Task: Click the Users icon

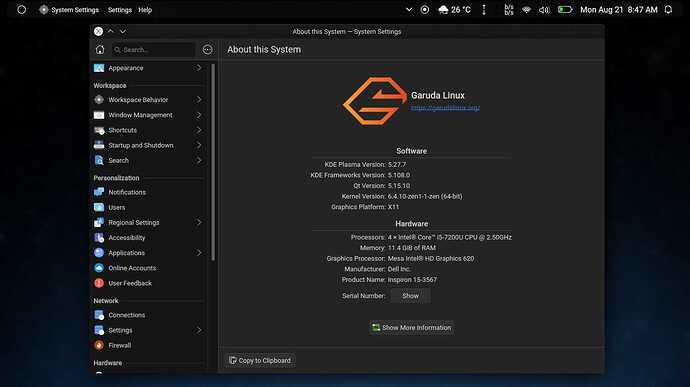Action: [99, 207]
